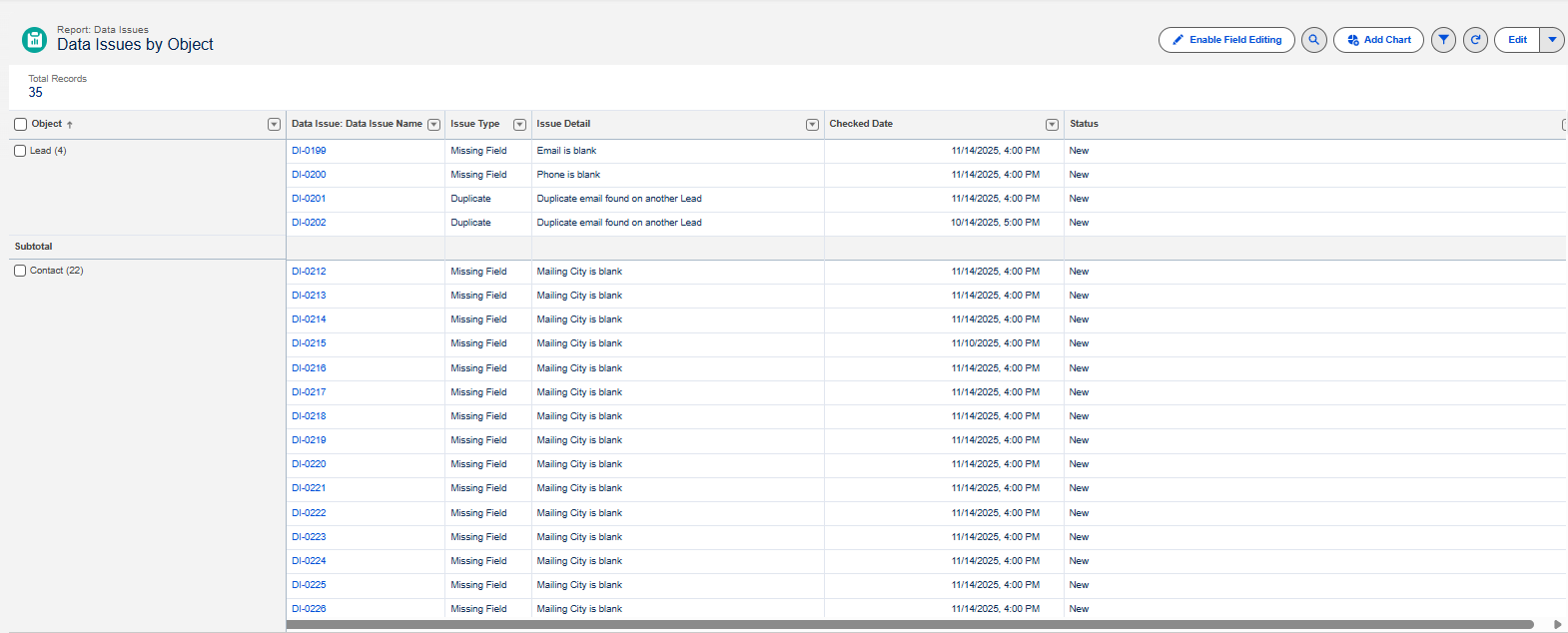1568x633 pixels.
Task: Open data issue DI-0216
Action: click(309, 368)
